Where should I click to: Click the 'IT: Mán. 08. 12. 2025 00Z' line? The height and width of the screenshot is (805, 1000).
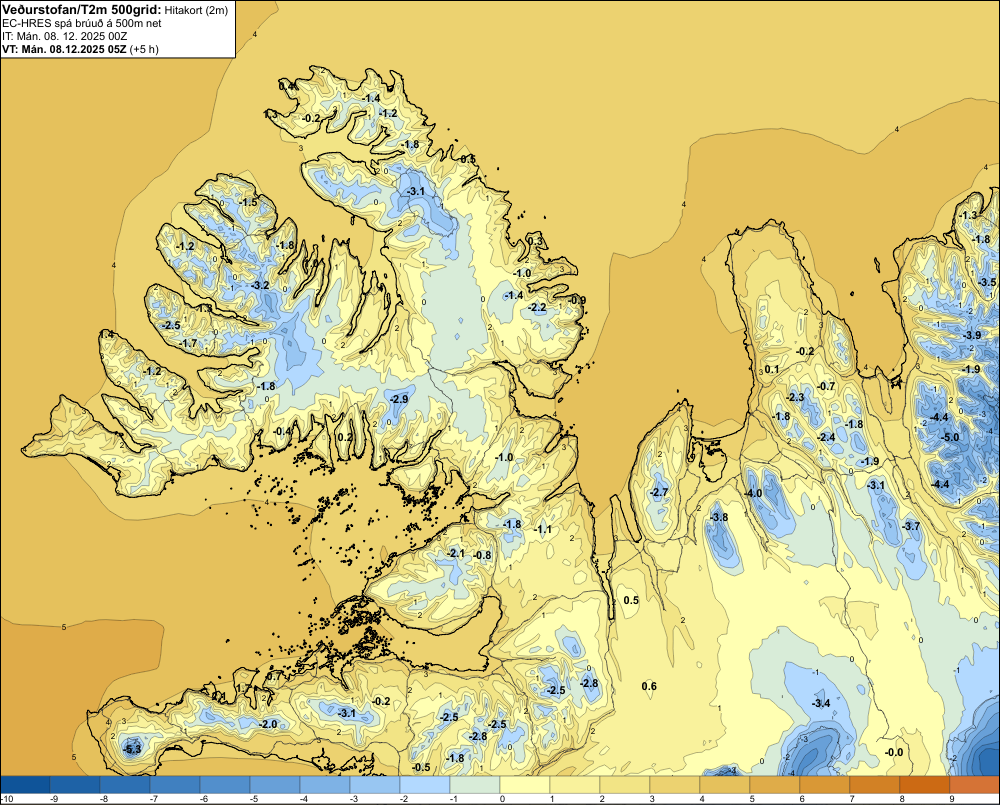point(64,36)
